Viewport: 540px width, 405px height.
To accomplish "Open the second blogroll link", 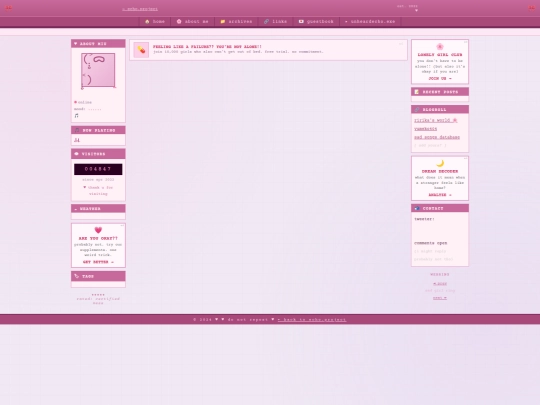I will [426, 129].
